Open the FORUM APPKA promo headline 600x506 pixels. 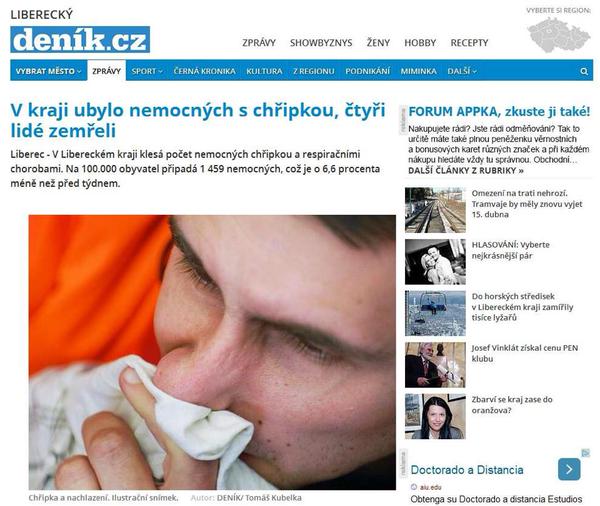pyautogui.click(x=499, y=112)
